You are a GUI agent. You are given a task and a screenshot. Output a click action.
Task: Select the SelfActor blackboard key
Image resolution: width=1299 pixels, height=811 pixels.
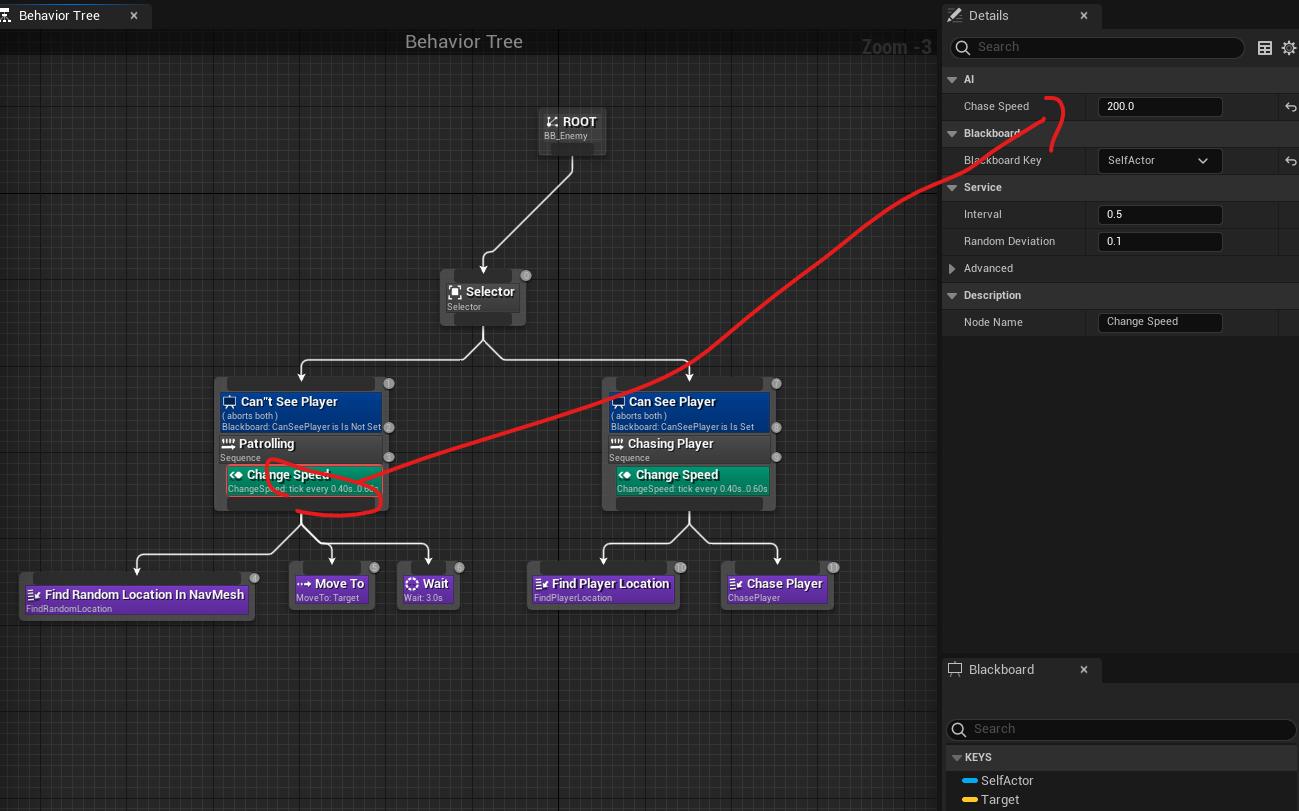coord(1007,781)
